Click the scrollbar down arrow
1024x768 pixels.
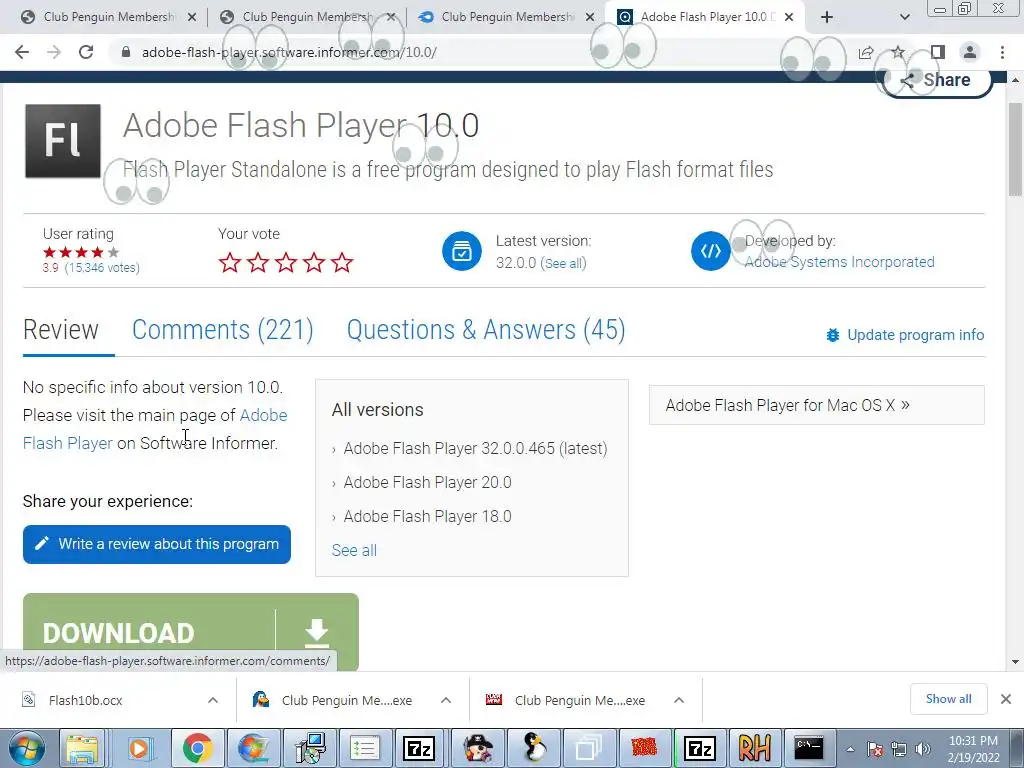click(1015, 662)
